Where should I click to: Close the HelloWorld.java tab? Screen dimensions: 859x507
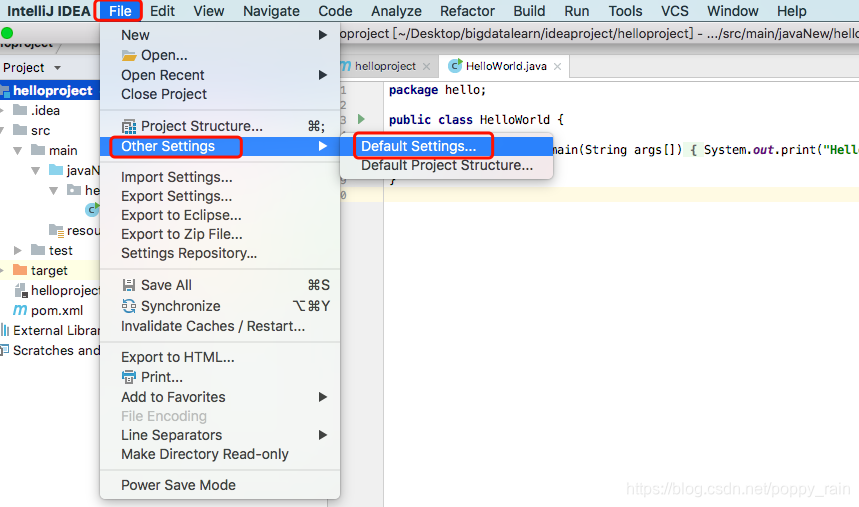tap(557, 67)
